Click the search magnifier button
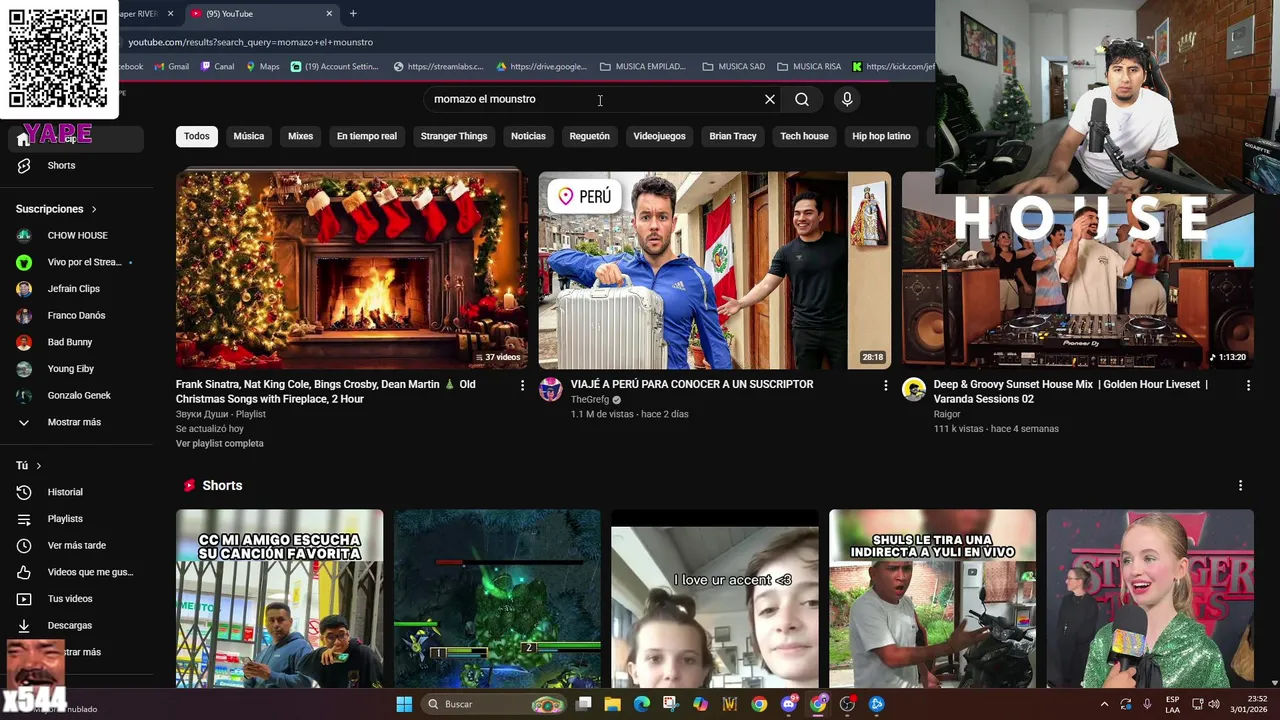This screenshot has height=720, width=1280. click(x=802, y=99)
